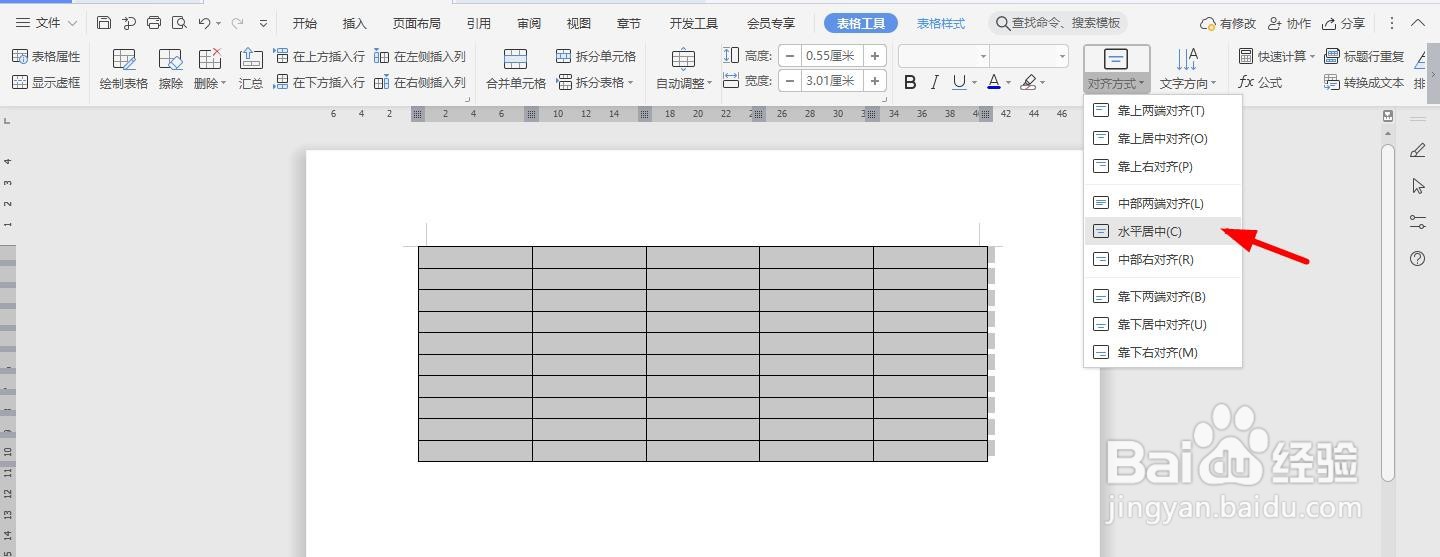Open the Delete (删除) dropdown

210,70
